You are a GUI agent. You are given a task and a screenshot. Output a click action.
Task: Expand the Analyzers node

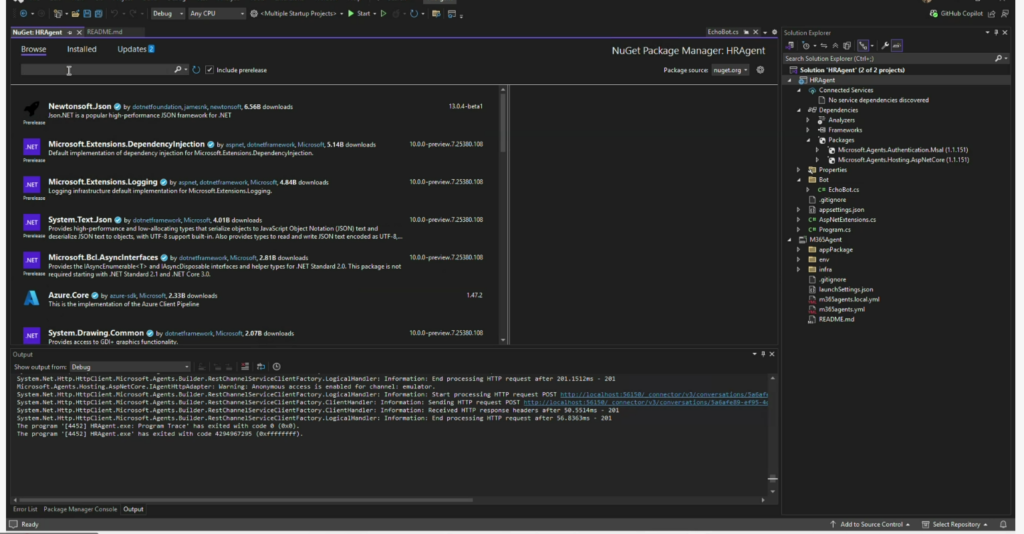pyautogui.click(x=808, y=120)
